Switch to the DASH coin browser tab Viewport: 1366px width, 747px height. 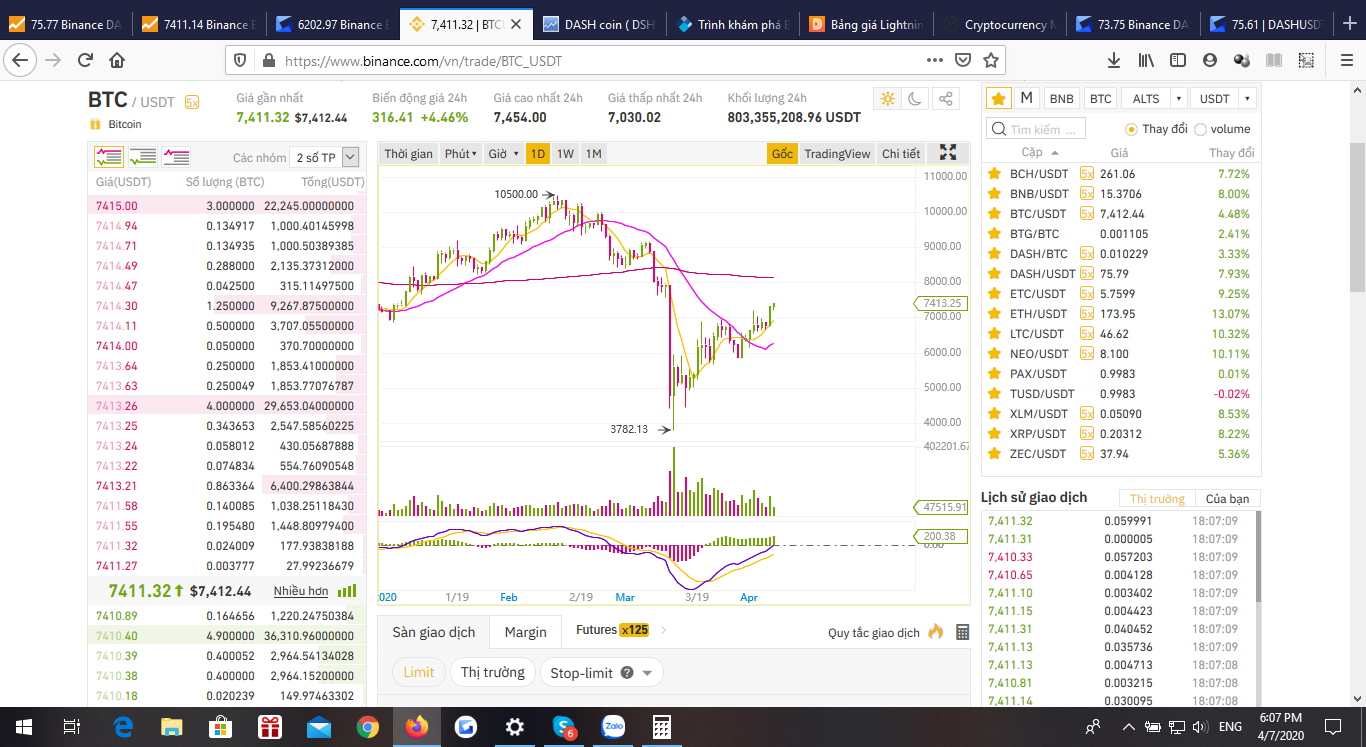(x=599, y=24)
